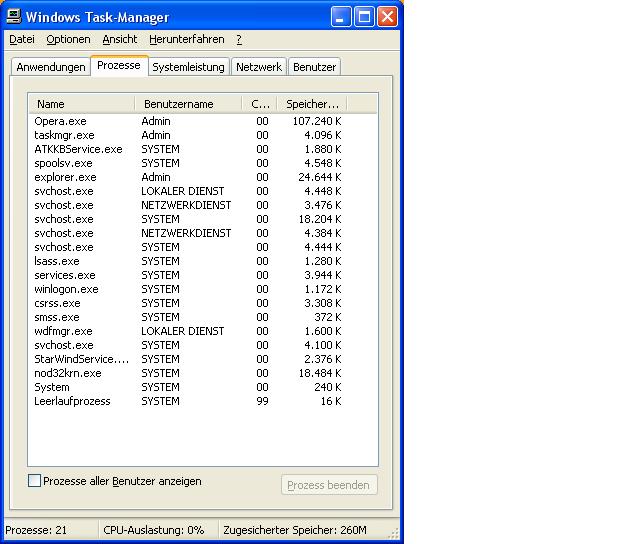Minimize the Task-Manager window
The image size is (640, 544).
click(341, 17)
